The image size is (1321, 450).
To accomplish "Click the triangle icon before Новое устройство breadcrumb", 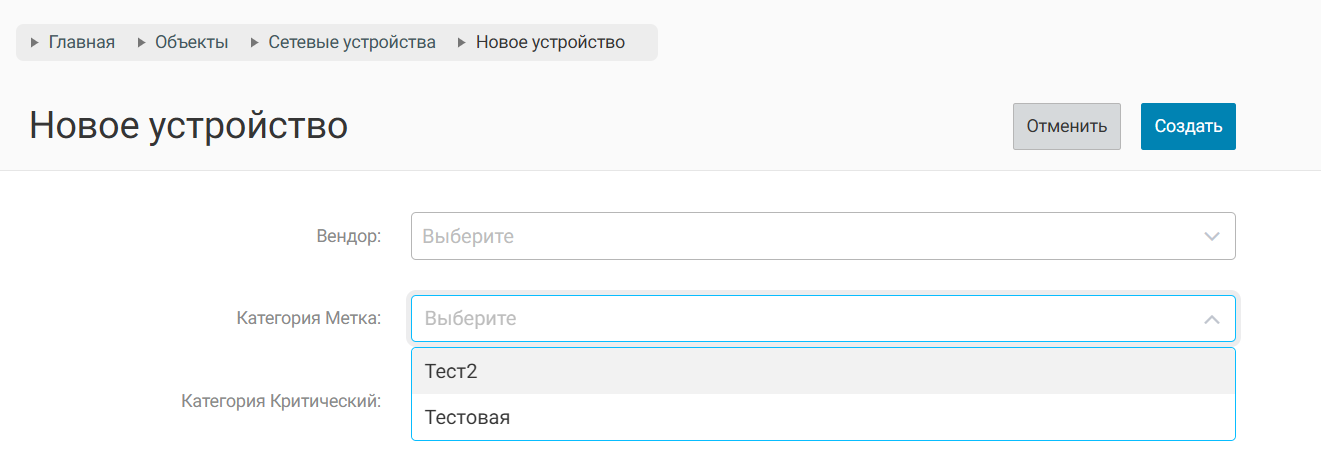I will coord(462,43).
